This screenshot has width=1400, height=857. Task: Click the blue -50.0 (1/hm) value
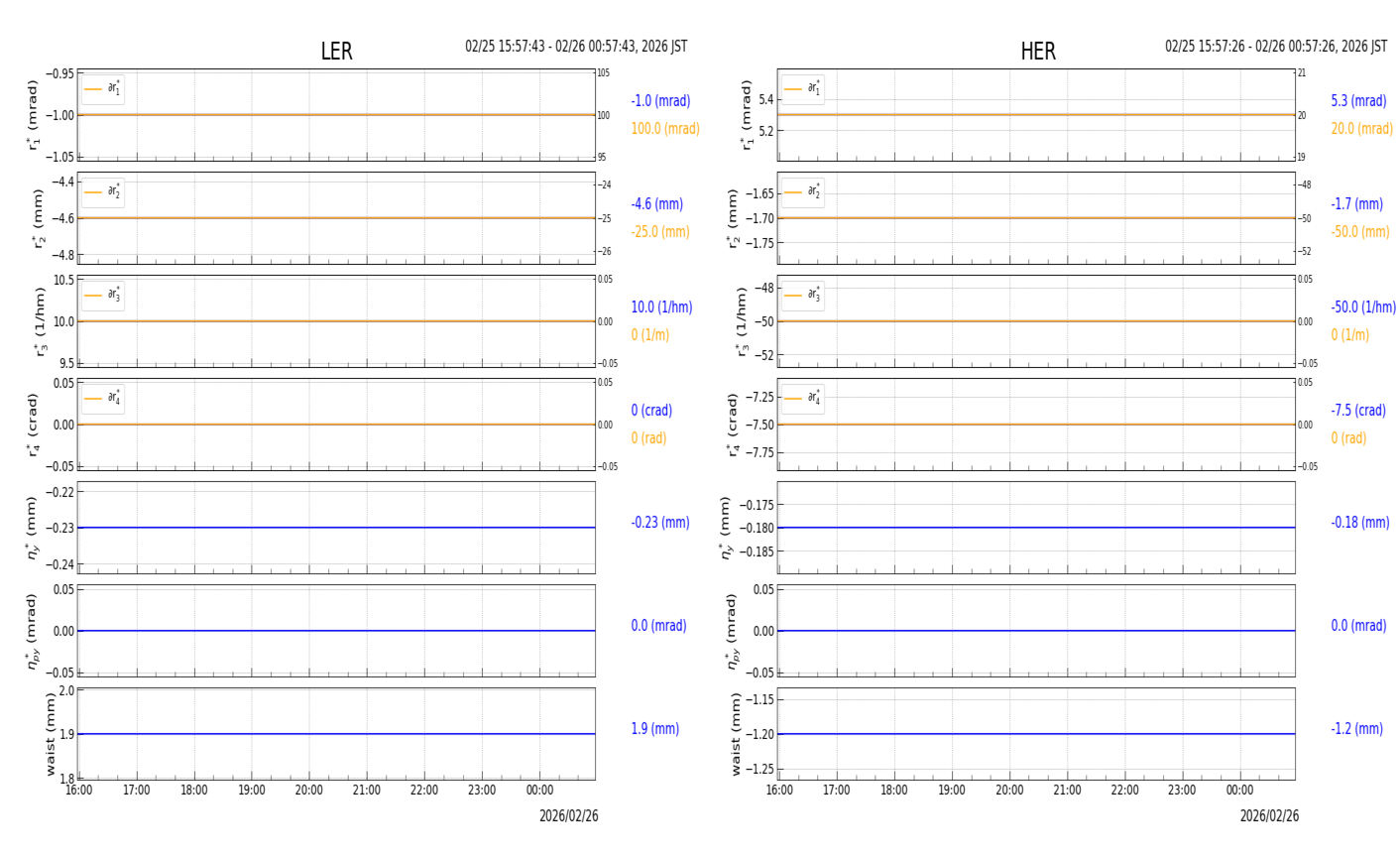click(1363, 307)
